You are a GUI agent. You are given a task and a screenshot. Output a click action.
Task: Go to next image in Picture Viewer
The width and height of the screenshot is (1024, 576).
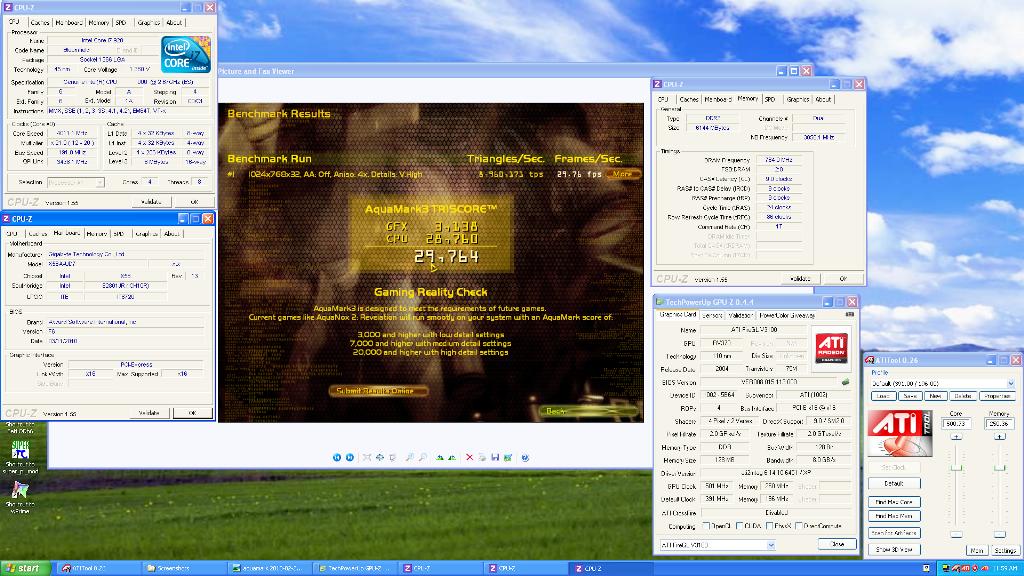coord(350,458)
